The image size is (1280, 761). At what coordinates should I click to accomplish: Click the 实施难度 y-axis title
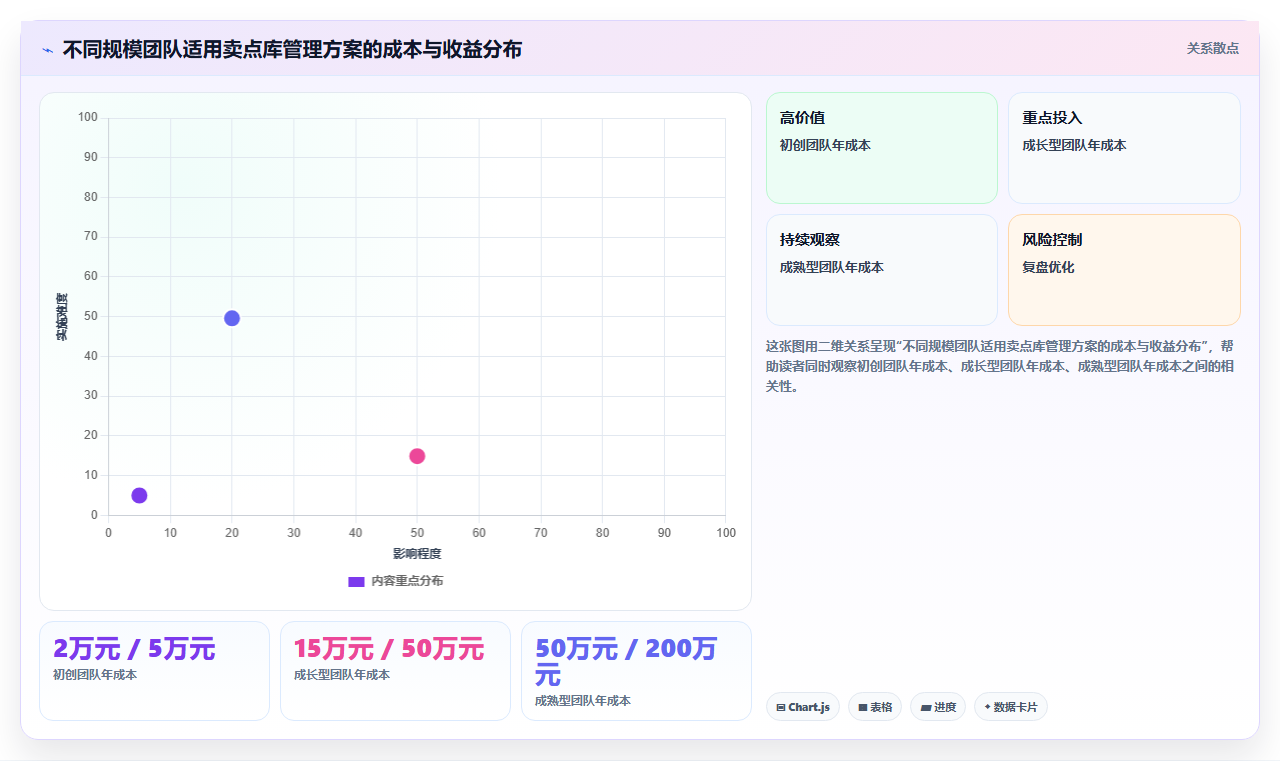tap(62, 316)
